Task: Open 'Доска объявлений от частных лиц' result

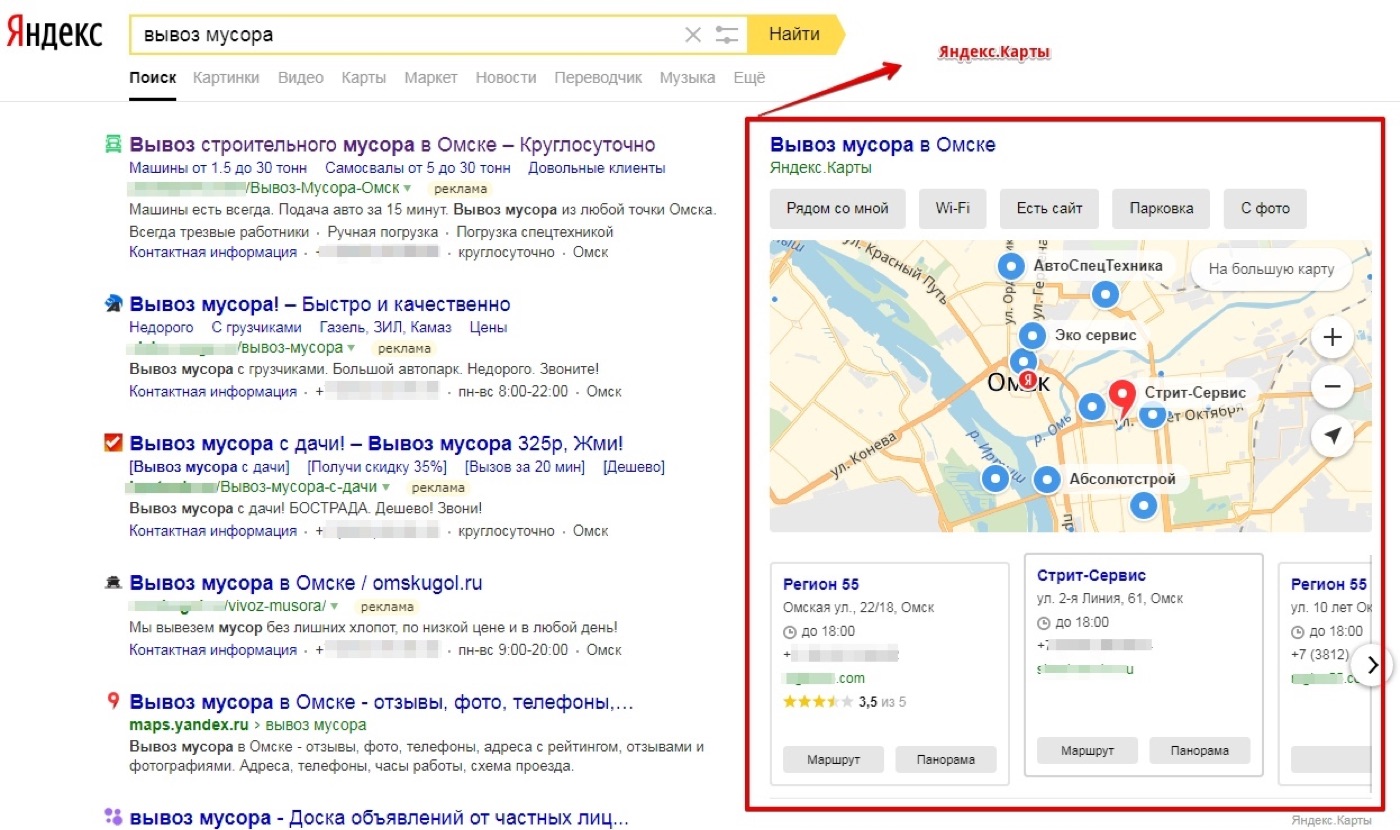Action: (380, 817)
